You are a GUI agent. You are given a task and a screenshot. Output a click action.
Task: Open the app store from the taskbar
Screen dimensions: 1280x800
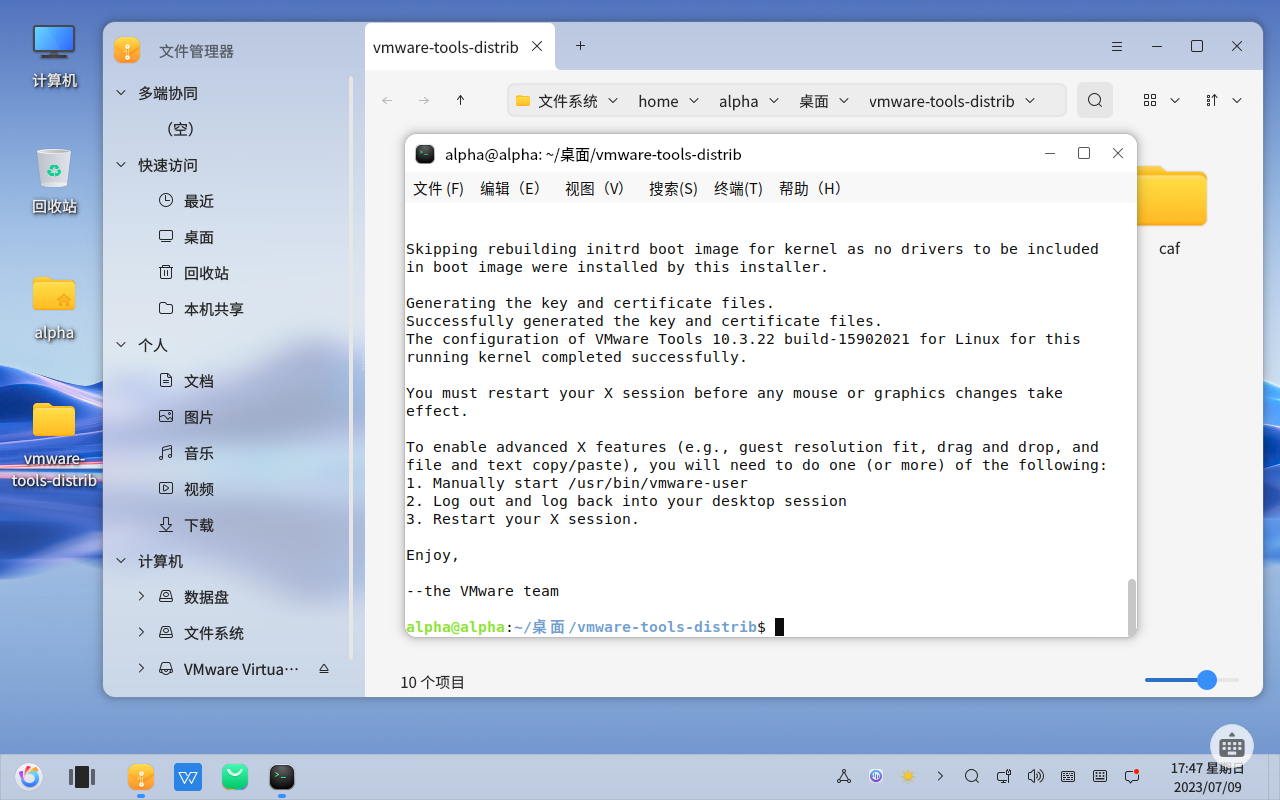click(x=235, y=776)
